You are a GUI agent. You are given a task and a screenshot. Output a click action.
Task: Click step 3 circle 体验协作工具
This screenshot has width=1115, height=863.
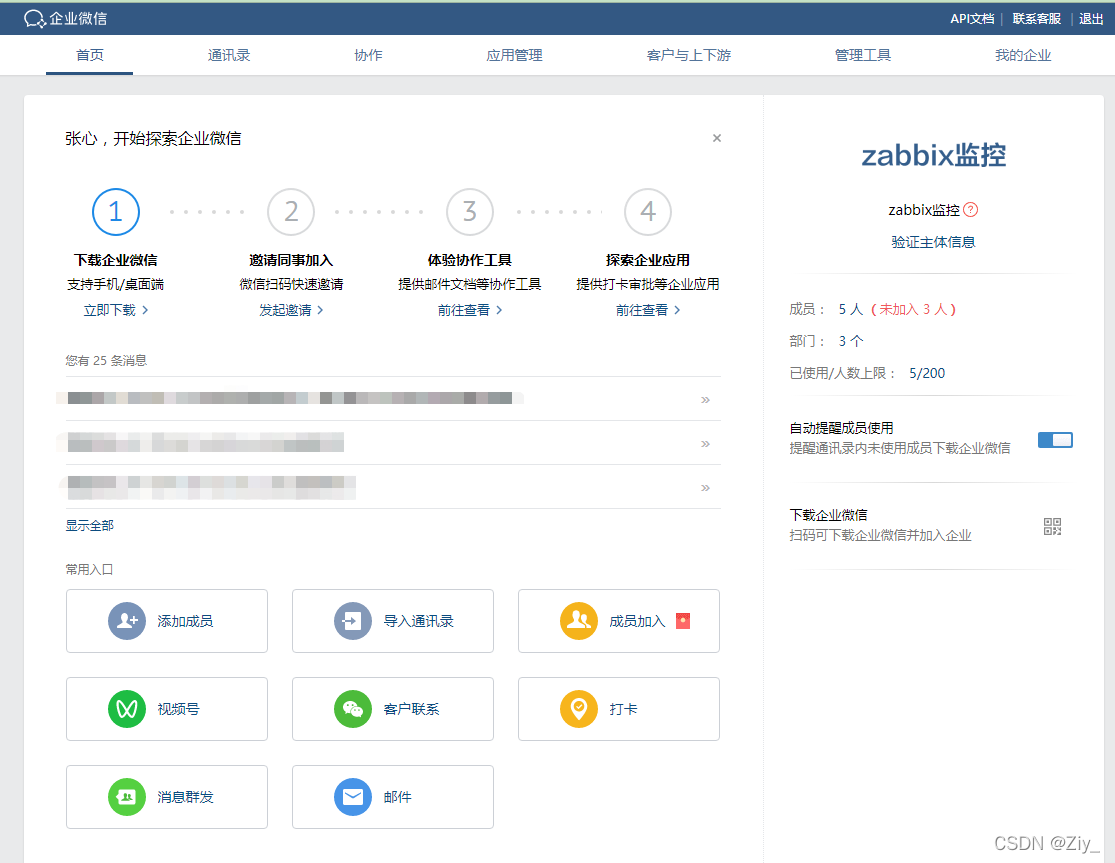469,212
